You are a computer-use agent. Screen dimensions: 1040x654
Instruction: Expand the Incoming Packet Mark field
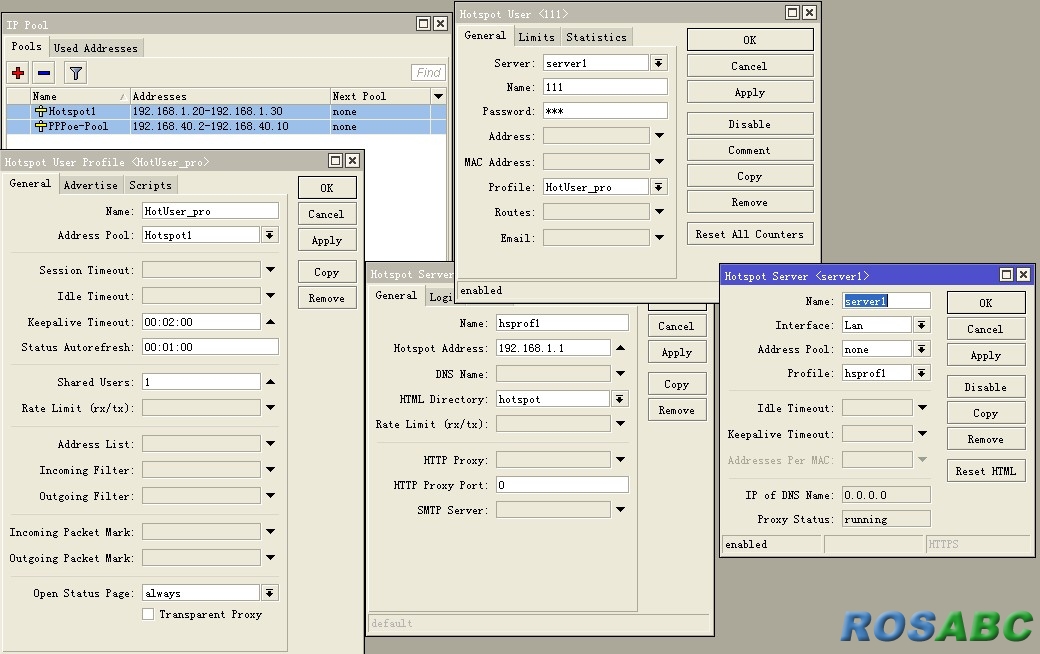(x=271, y=531)
